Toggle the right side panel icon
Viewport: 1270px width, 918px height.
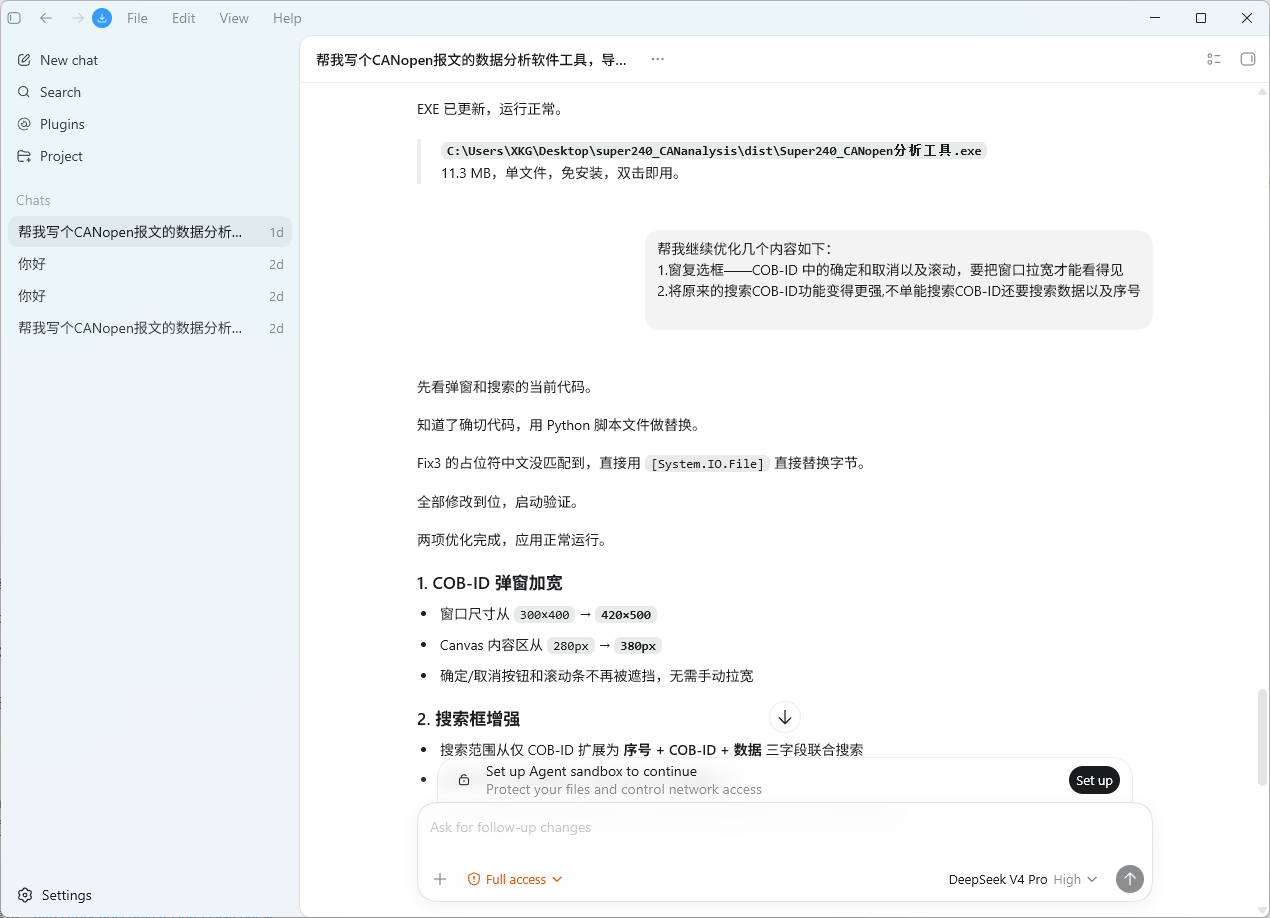click(1247, 59)
